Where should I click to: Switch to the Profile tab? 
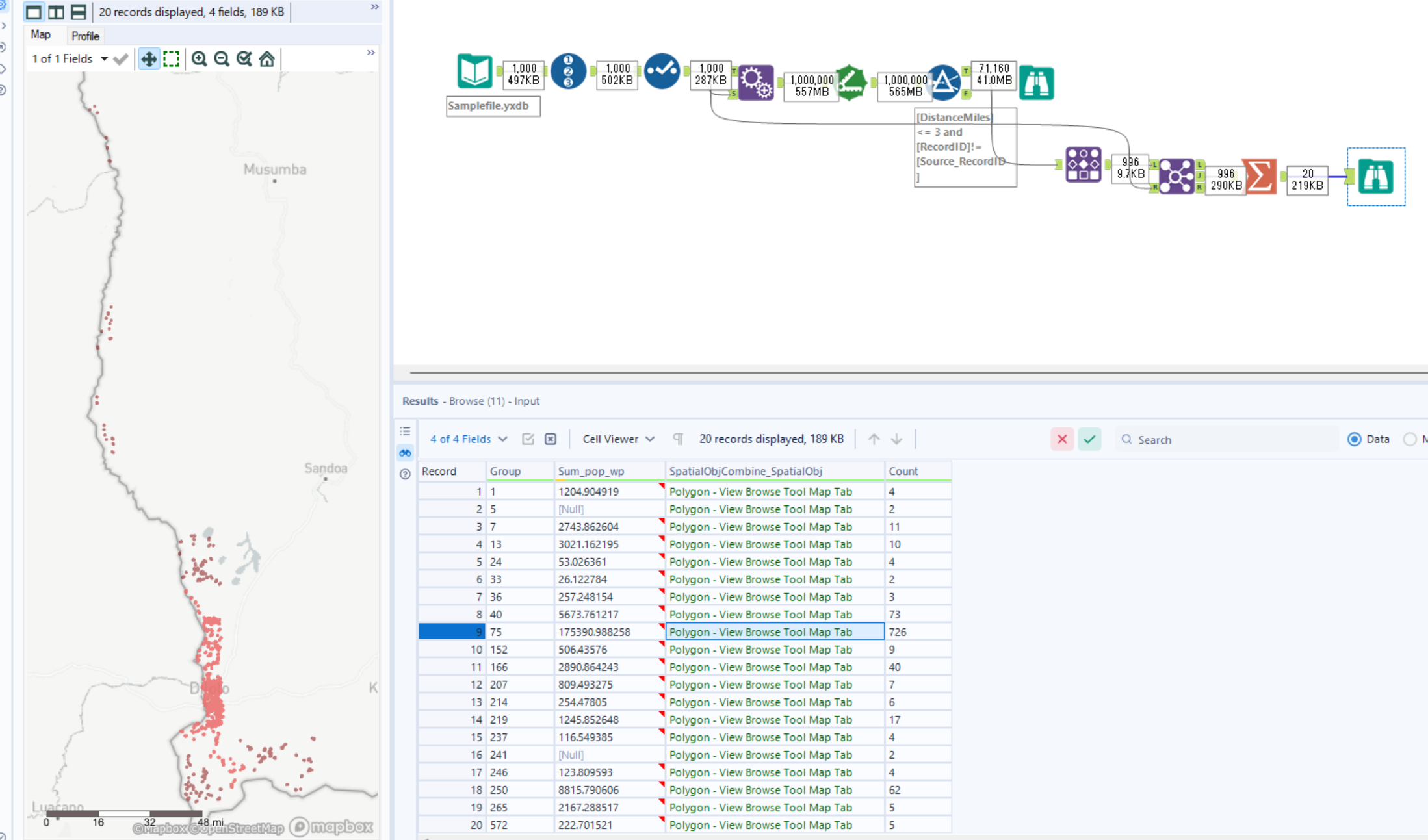point(85,36)
